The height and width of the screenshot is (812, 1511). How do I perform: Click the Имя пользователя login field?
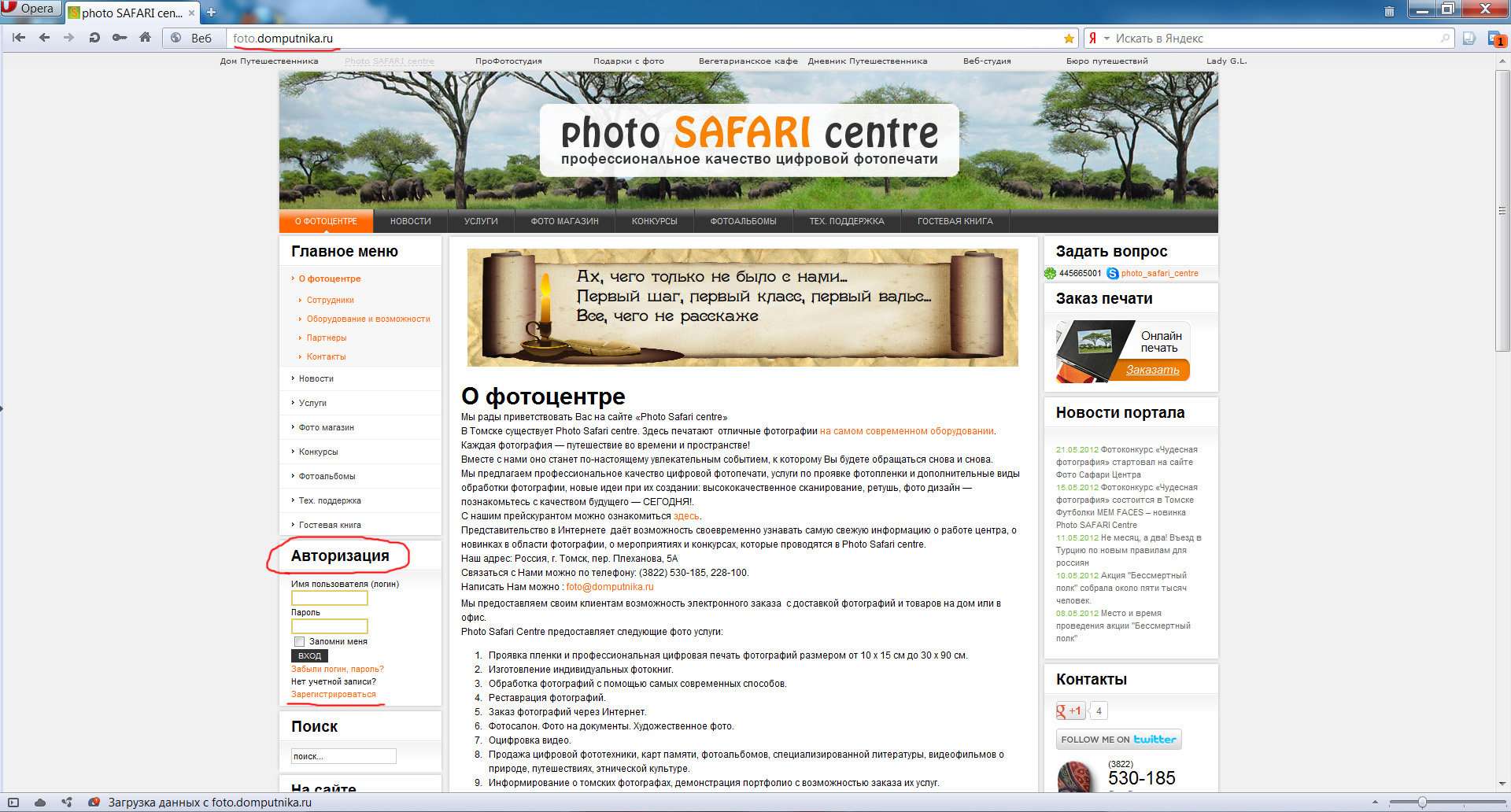coord(330,598)
